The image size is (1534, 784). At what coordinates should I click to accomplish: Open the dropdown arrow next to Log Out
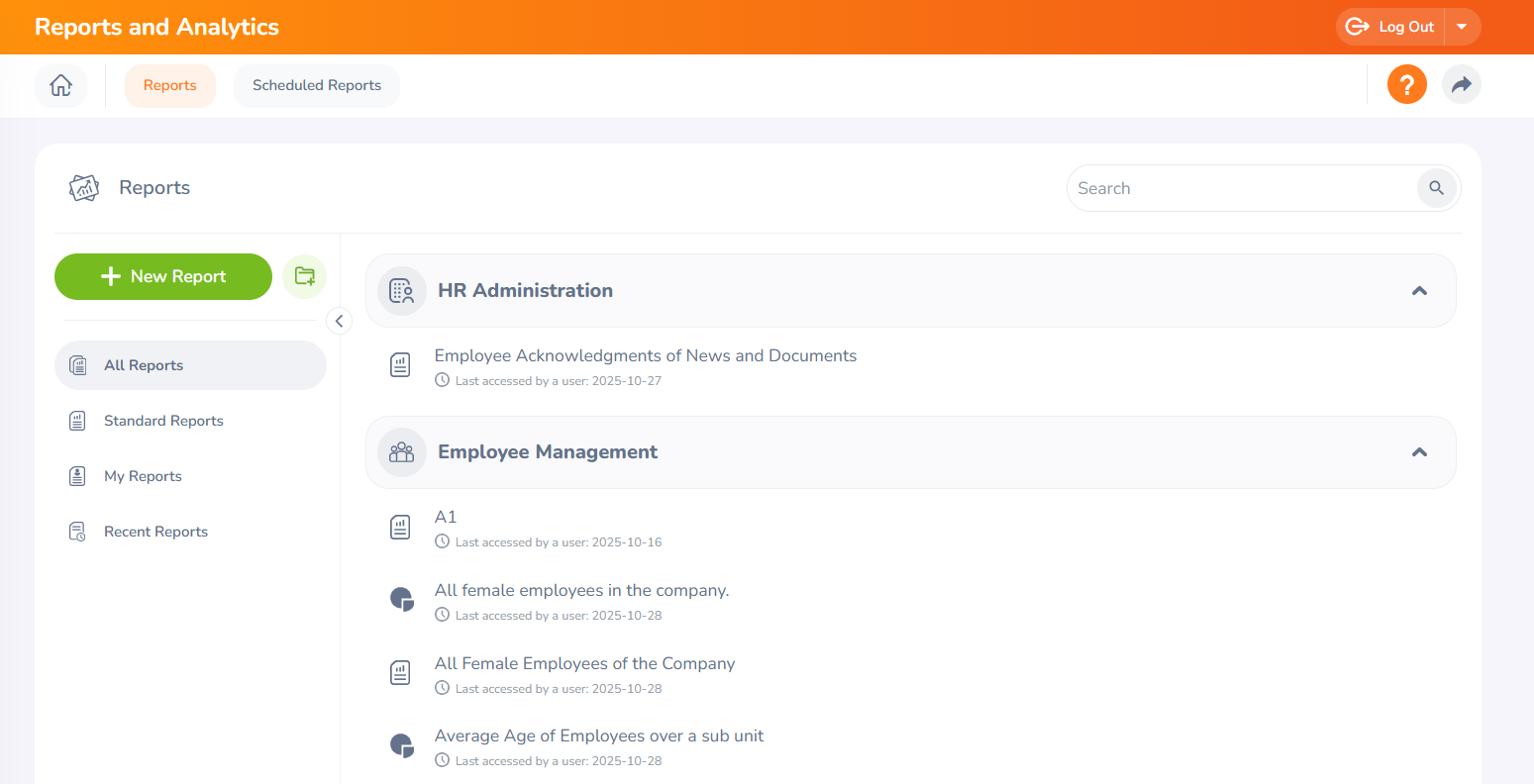point(1462,27)
